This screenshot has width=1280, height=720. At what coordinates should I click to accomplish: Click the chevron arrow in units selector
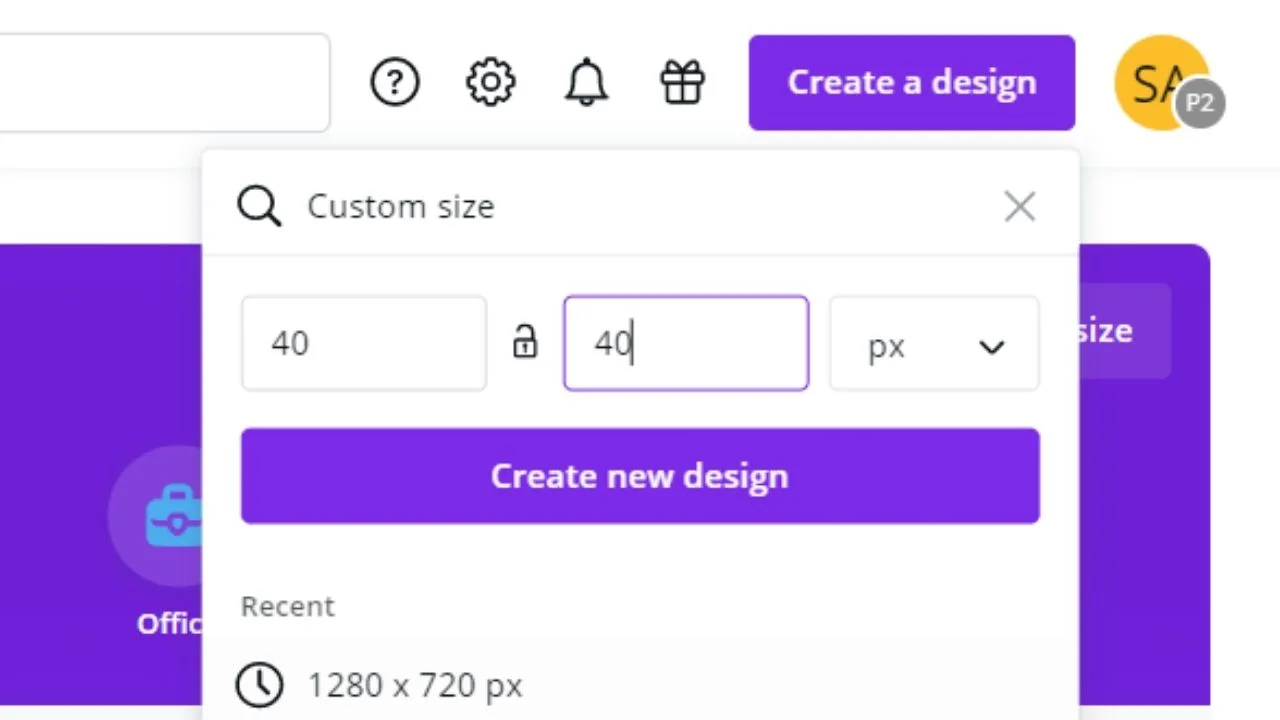point(991,347)
